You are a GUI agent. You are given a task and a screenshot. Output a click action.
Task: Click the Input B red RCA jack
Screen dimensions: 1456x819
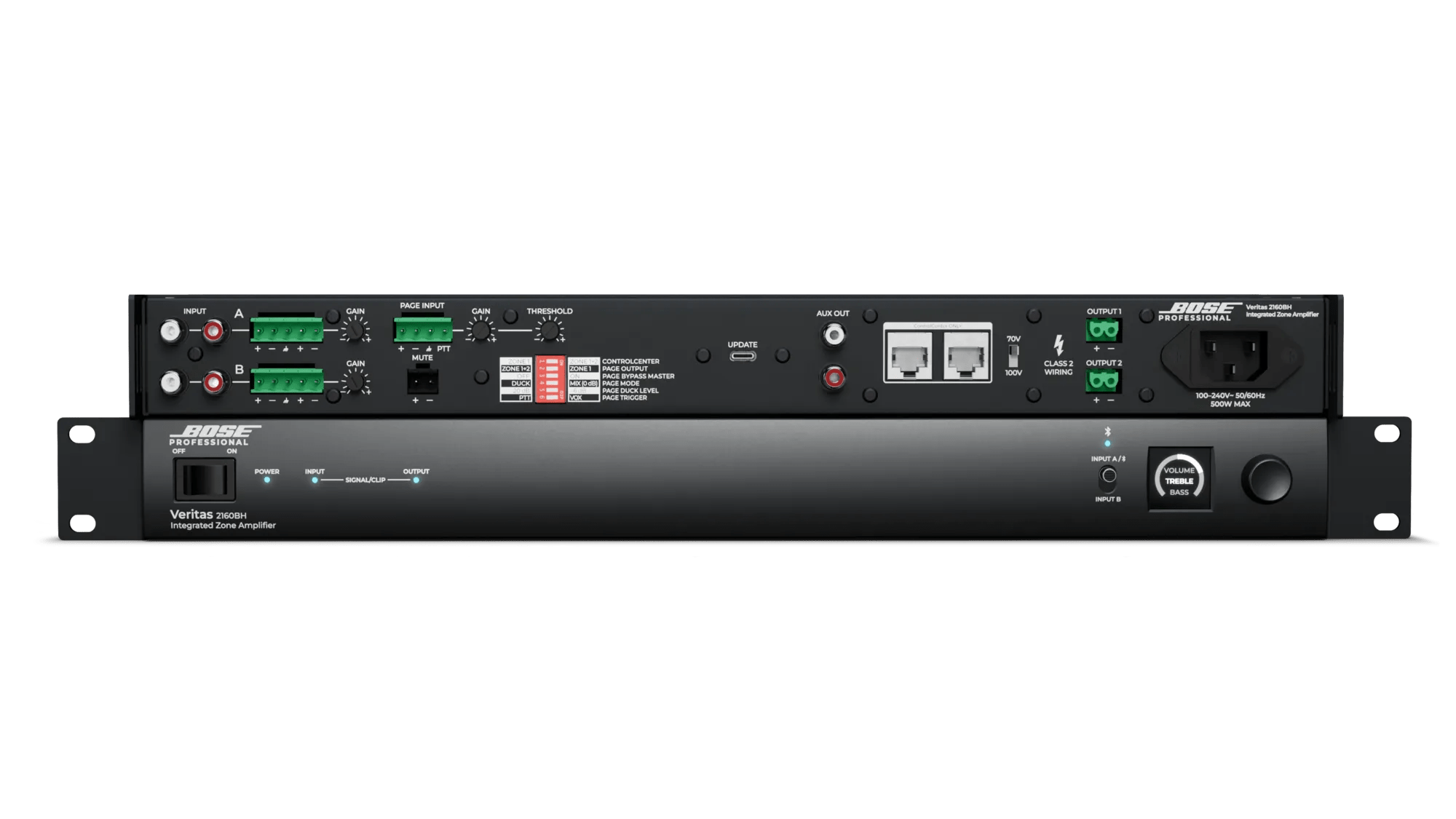coord(213,382)
